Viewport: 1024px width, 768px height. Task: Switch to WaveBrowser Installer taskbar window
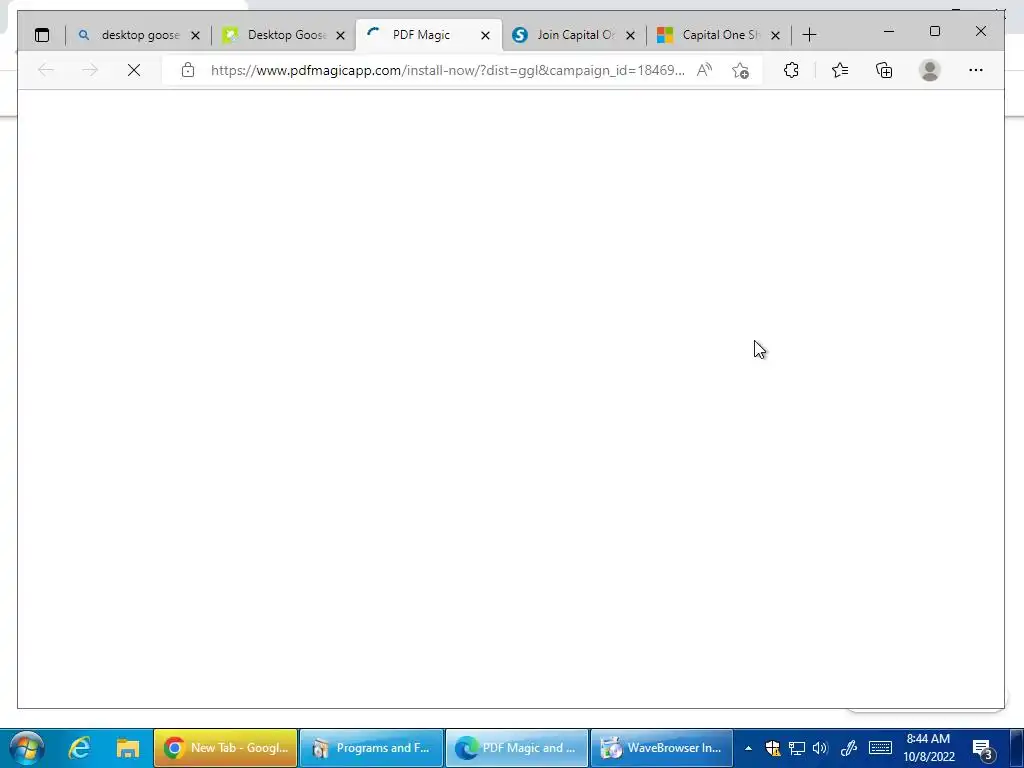pyautogui.click(x=662, y=748)
